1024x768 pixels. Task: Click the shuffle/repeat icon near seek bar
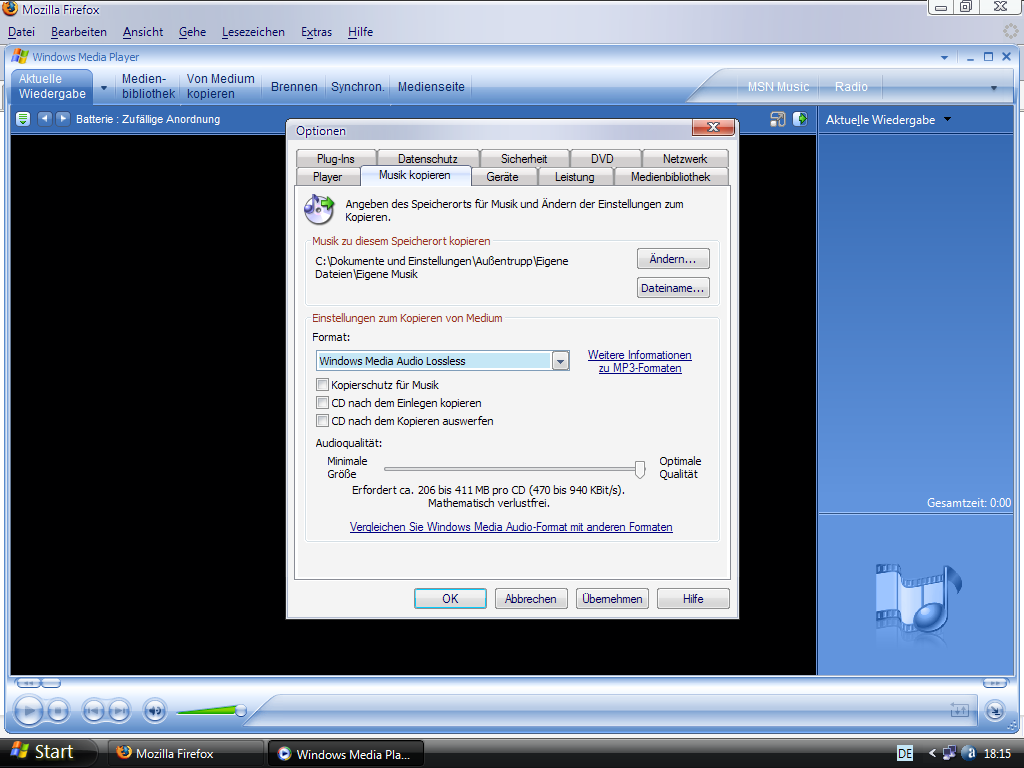point(959,709)
